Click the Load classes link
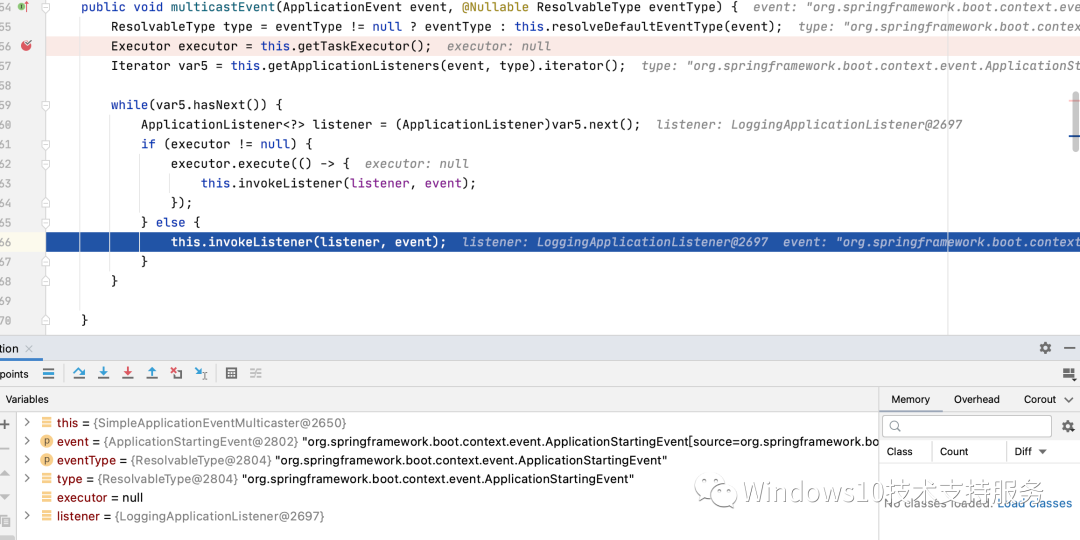Image resolution: width=1080 pixels, height=540 pixels. tap(1035, 503)
